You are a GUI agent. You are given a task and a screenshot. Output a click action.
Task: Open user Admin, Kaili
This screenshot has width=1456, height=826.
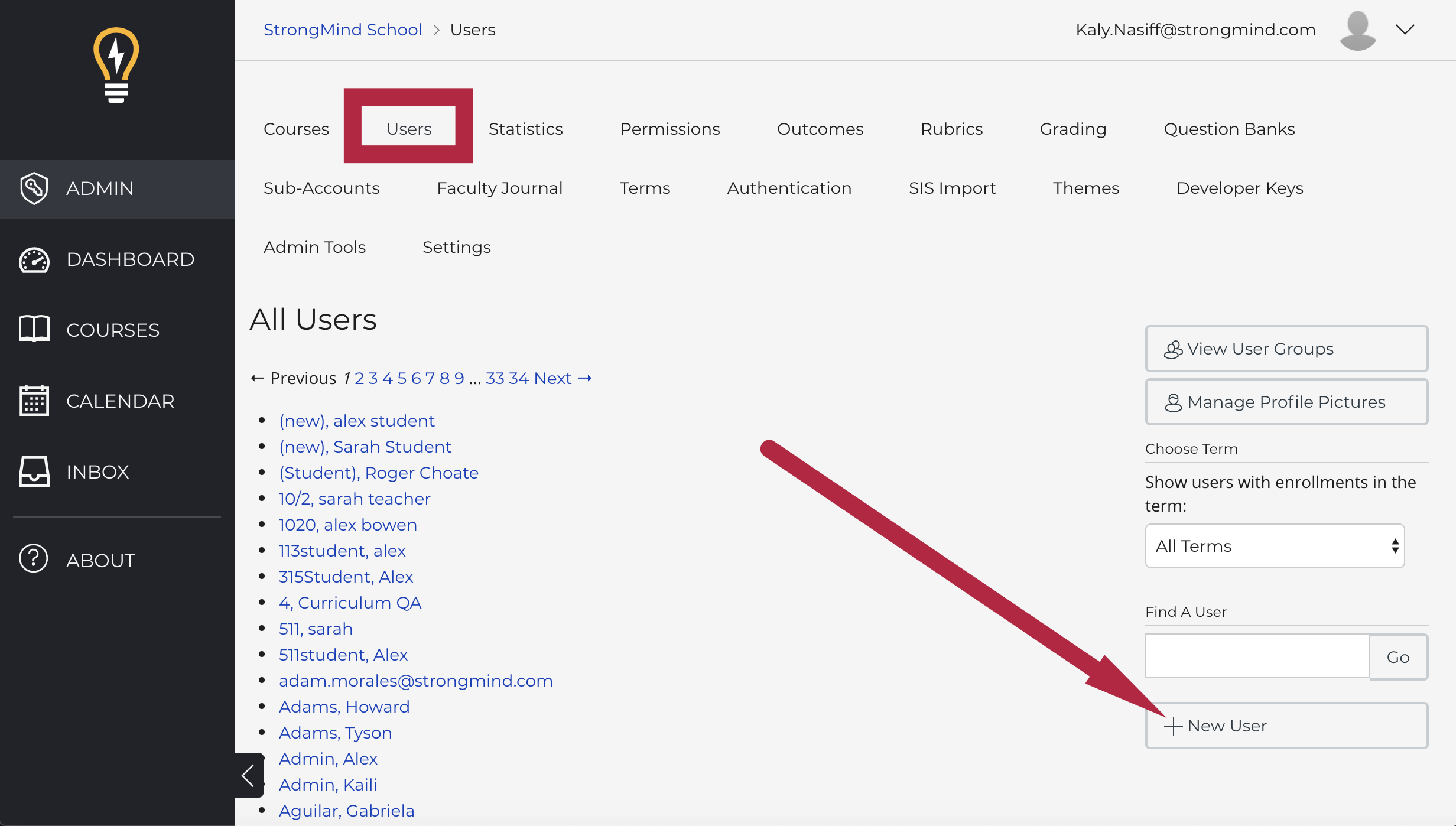tap(328, 785)
